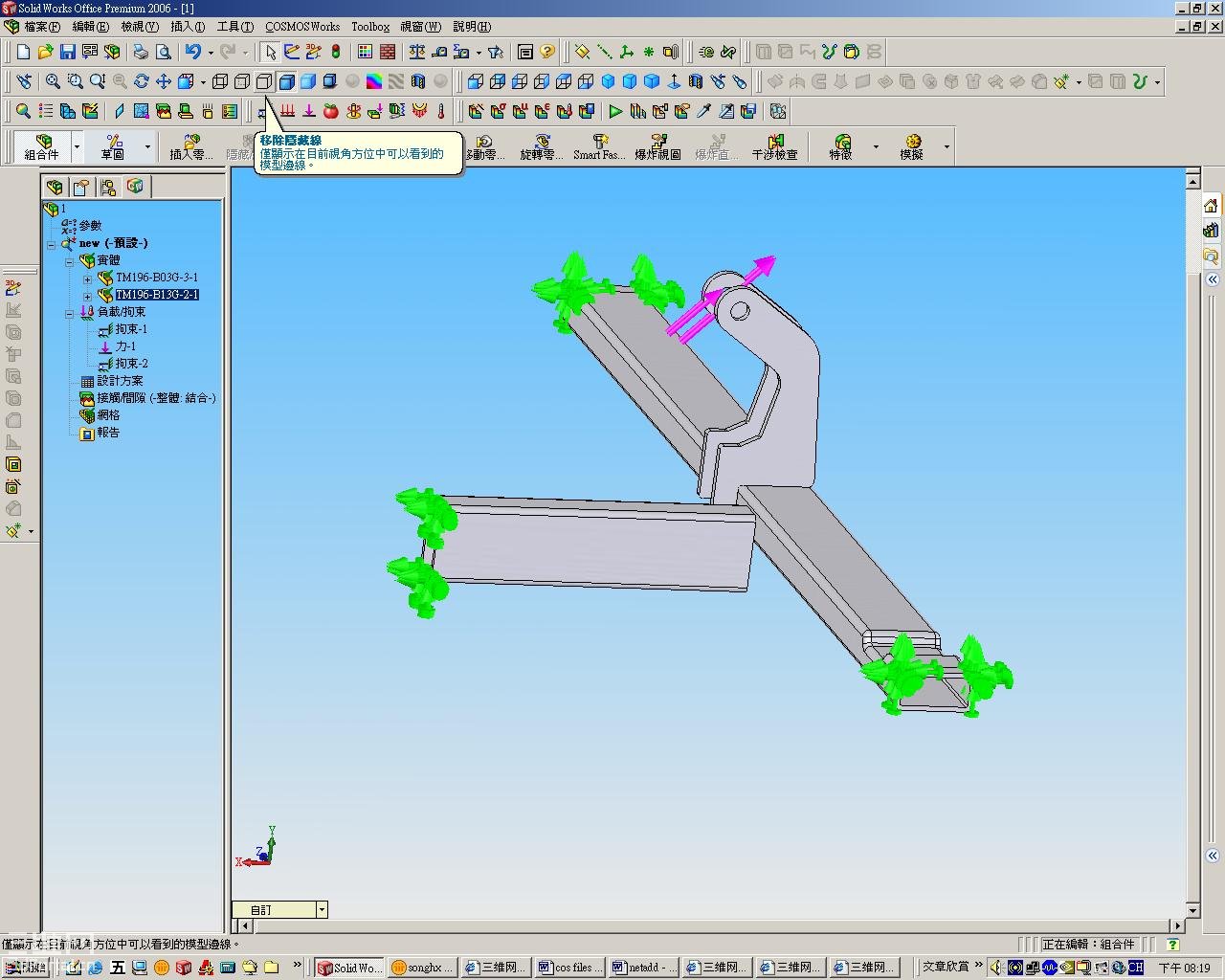Click the Rotate Component (旋轉零) tool
The image size is (1225, 980).
pyautogui.click(x=542, y=146)
